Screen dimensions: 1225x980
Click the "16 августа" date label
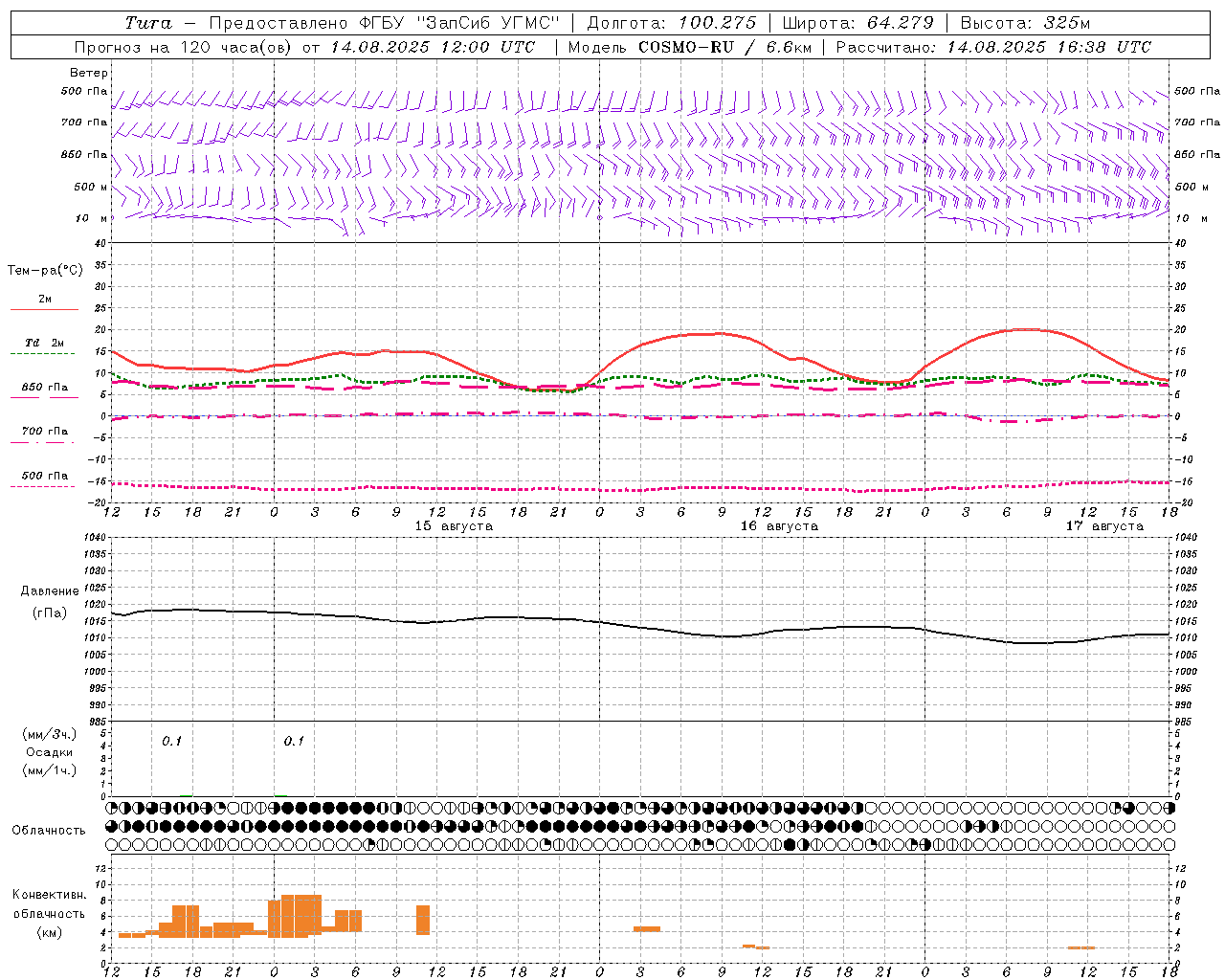point(779,526)
